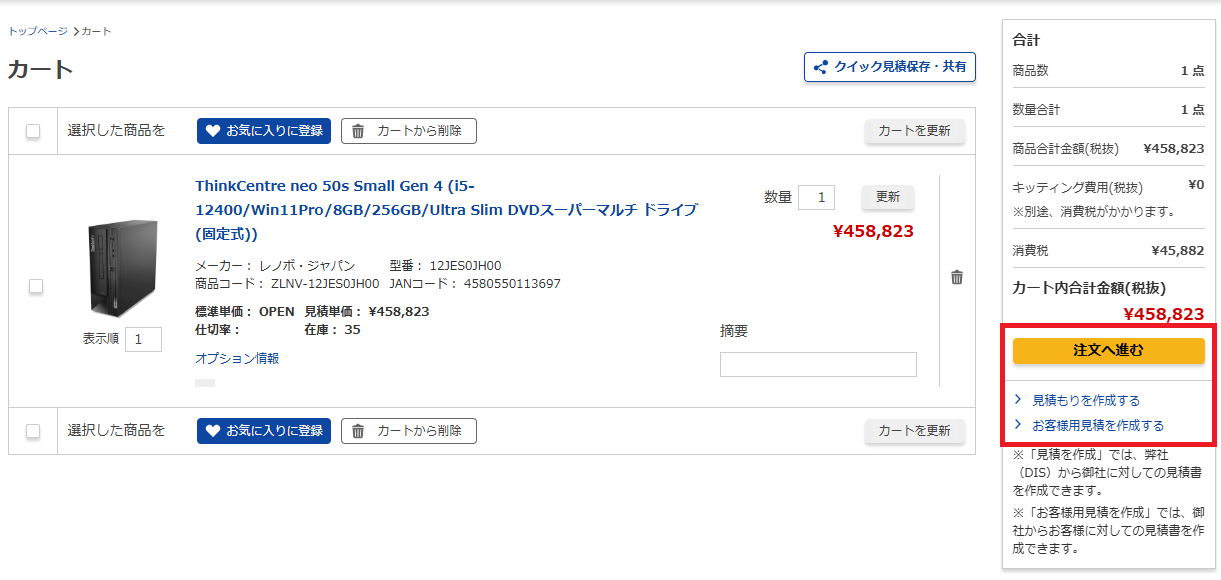Open オプション情報 section for the product
Viewport: 1221px width, 580px height.
click(x=237, y=358)
